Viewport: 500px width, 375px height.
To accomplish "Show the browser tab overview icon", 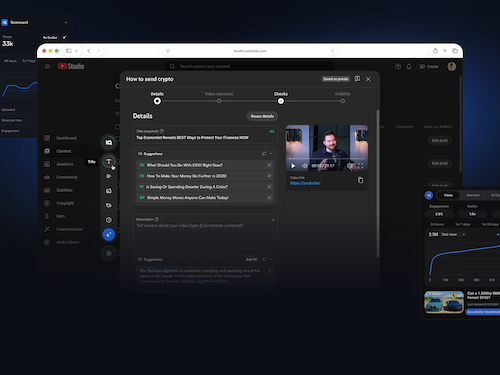I will coord(455,51).
